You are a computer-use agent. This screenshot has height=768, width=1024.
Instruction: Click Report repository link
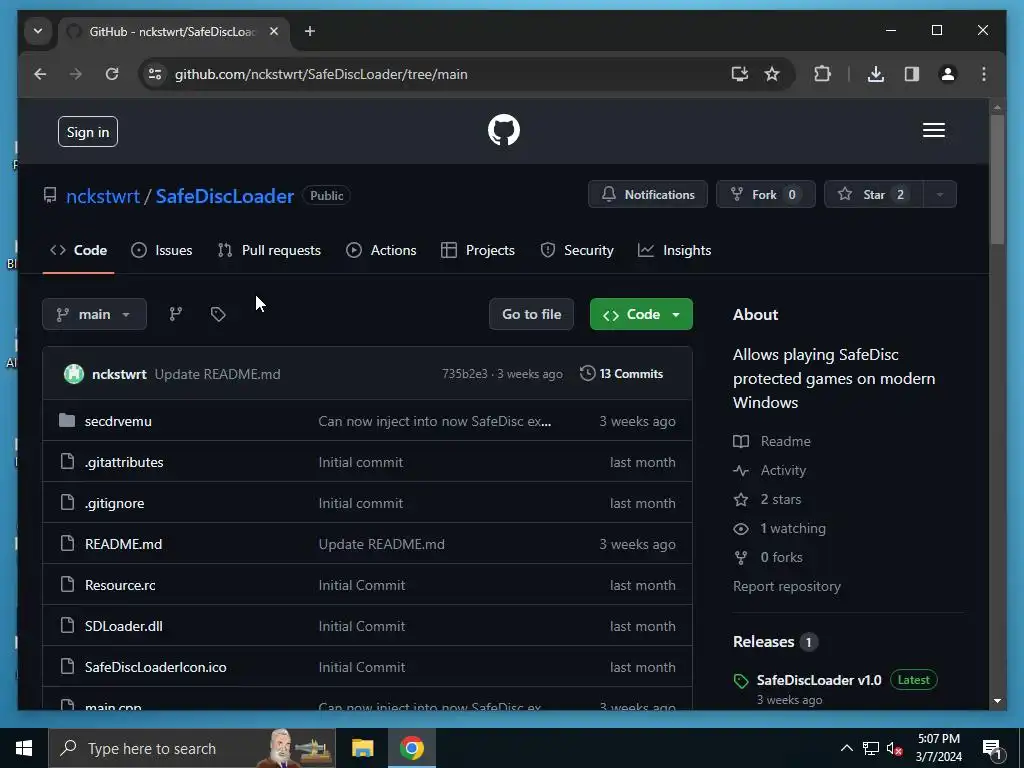(x=787, y=586)
